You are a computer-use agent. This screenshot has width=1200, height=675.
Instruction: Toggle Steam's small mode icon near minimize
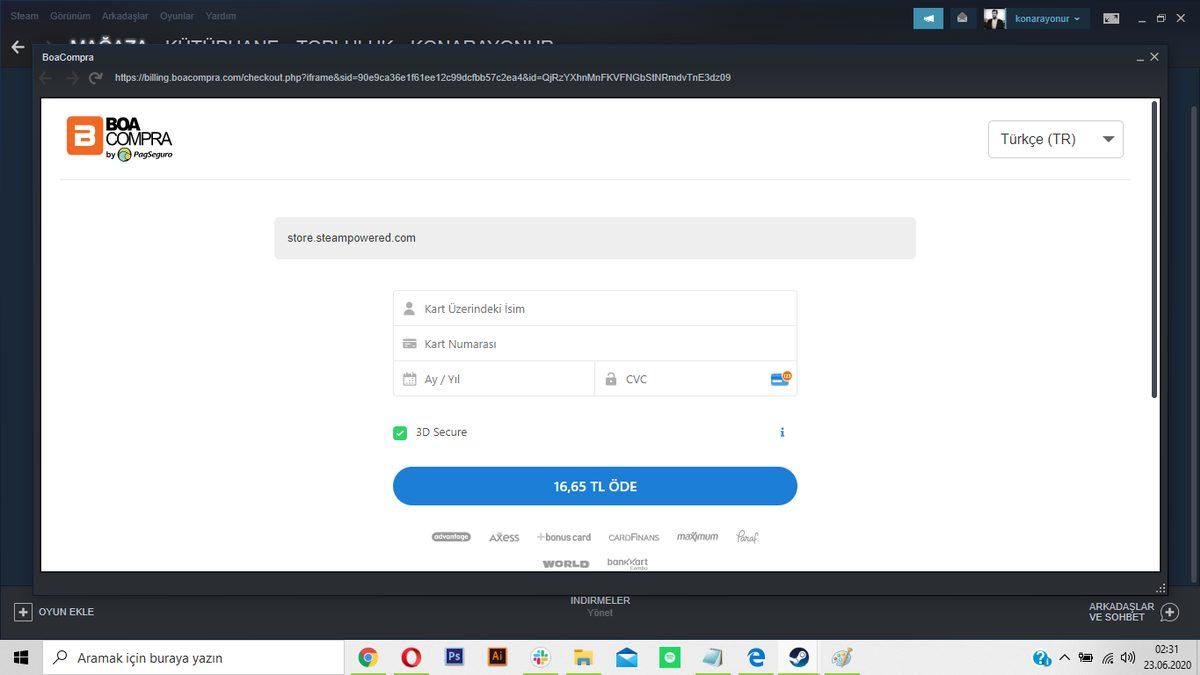[x=1112, y=17]
